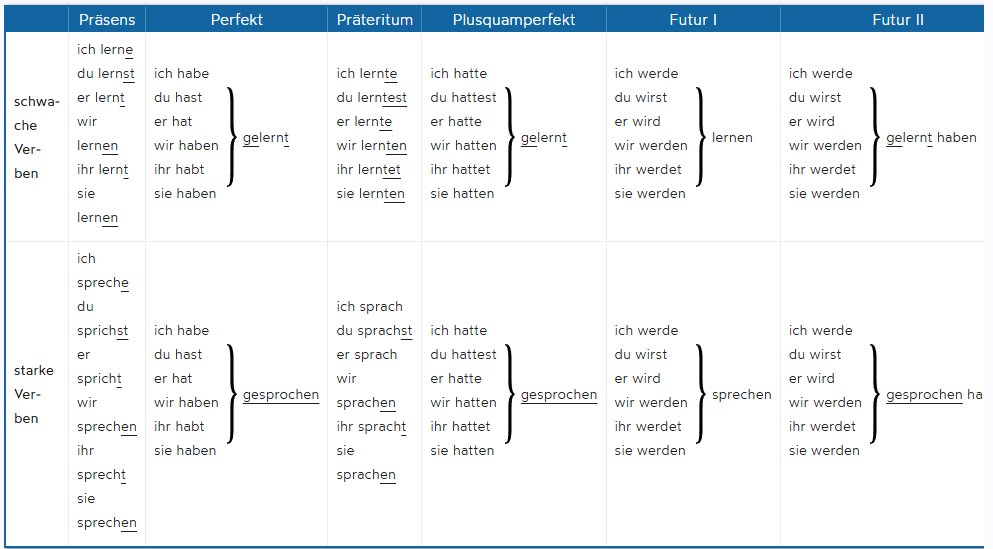The image size is (993, 549).
Task: Click the starke Verben row label
Action: [x=34, y=395]
